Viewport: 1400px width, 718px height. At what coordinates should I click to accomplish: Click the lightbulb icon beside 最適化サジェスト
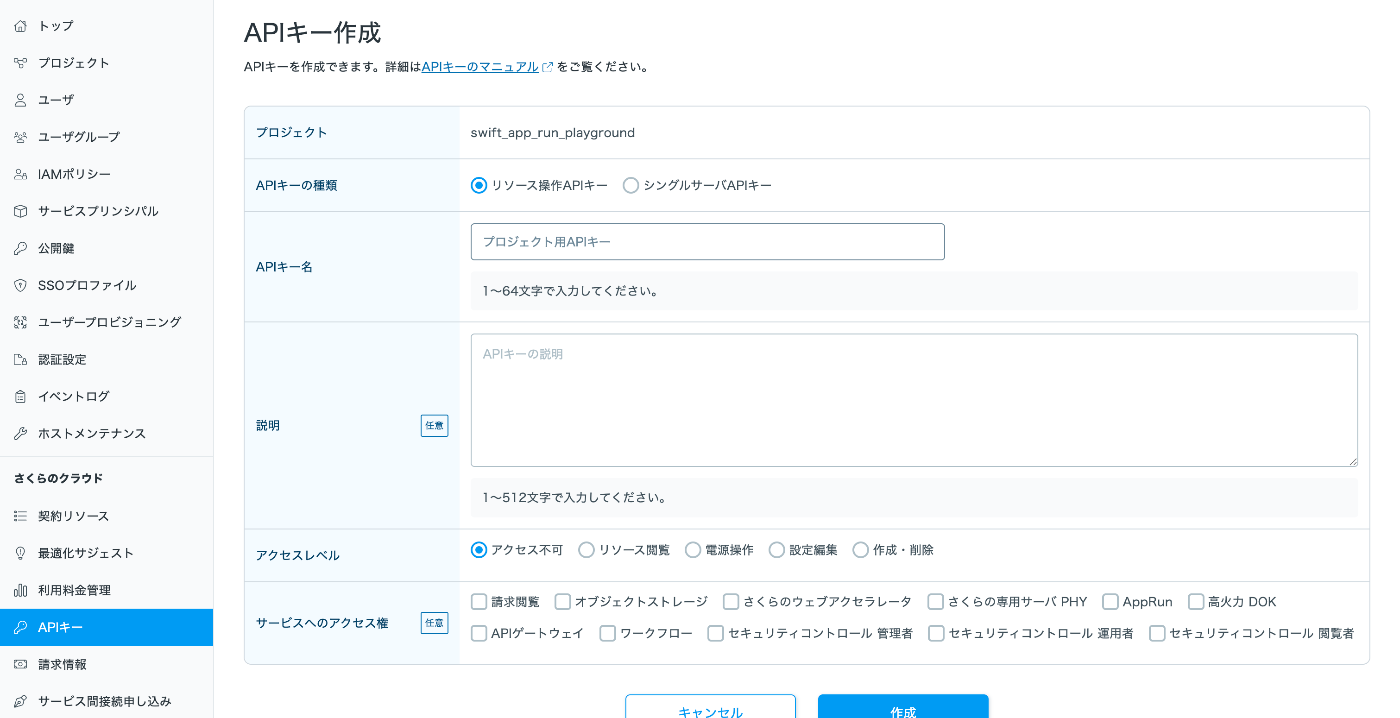tap(20, 553)
